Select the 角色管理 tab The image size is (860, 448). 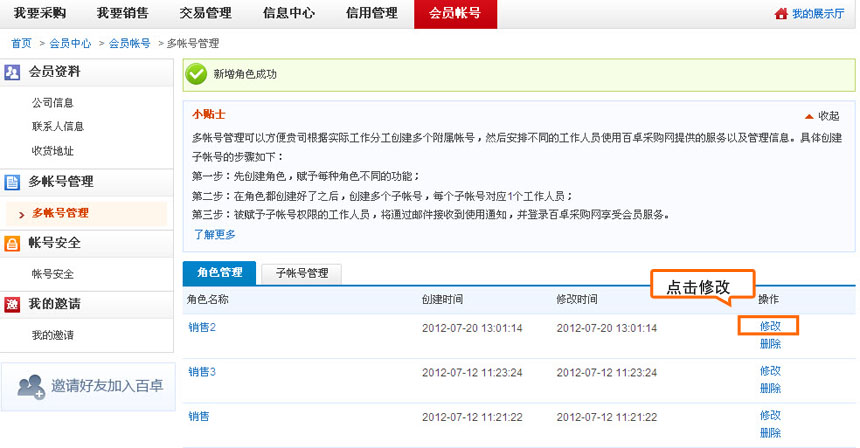[219, 272]
